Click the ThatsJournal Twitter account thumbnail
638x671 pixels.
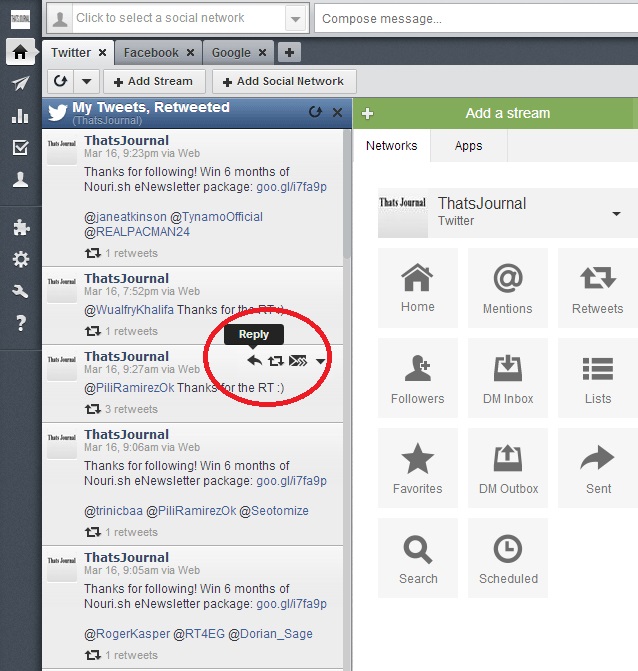coord(403,213)
